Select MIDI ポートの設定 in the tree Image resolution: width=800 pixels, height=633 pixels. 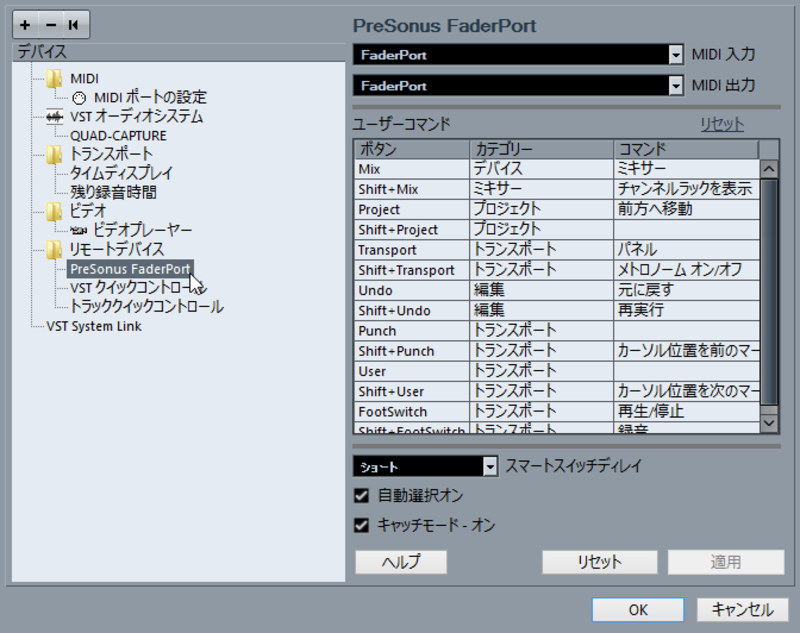coord(151,97)
